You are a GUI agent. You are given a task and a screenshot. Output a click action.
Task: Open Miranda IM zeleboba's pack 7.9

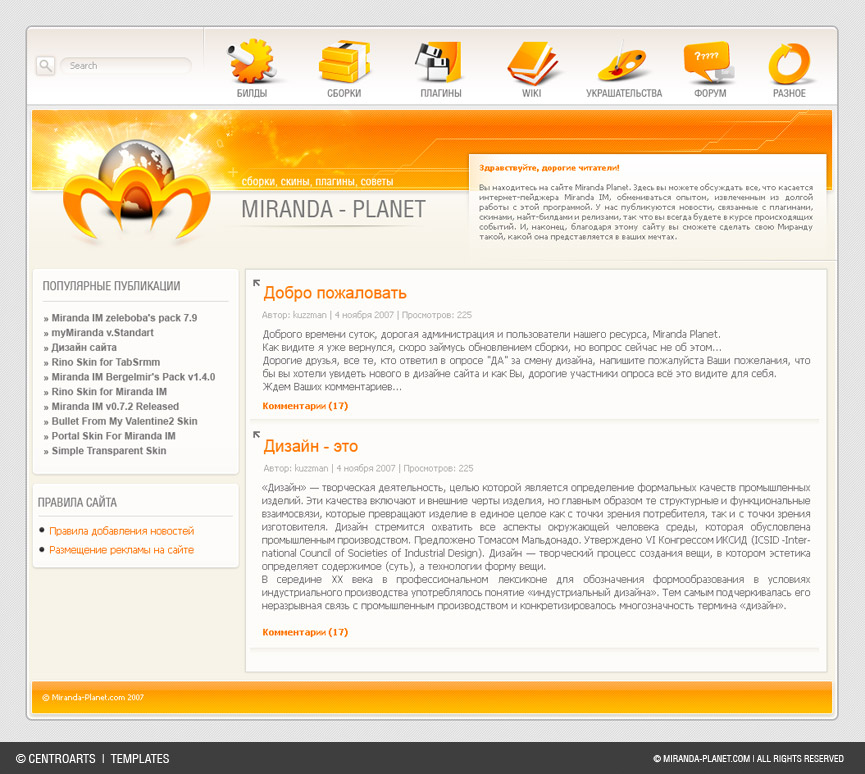[x=124, y=318]
